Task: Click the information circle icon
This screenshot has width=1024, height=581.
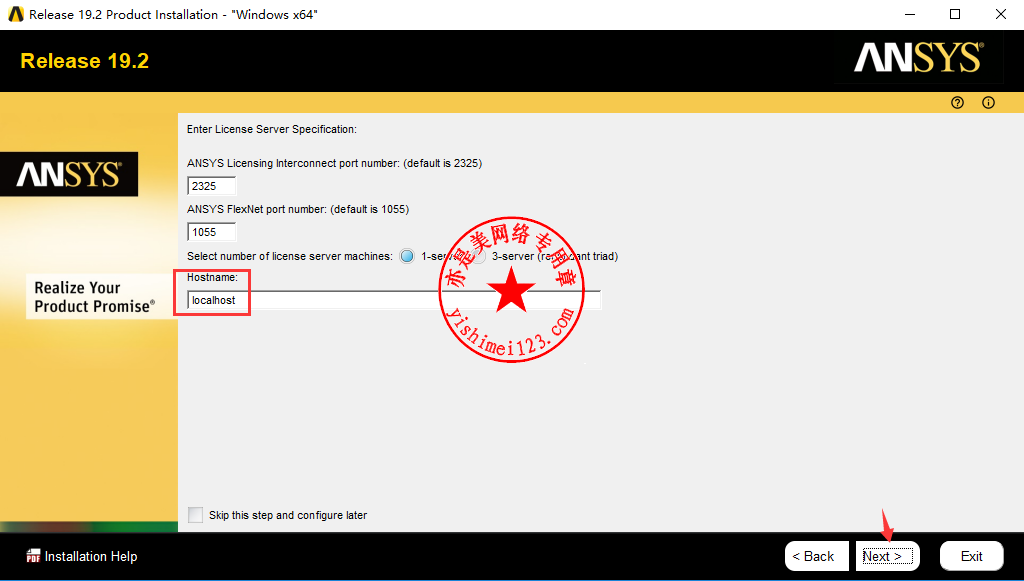Action: 988,103
